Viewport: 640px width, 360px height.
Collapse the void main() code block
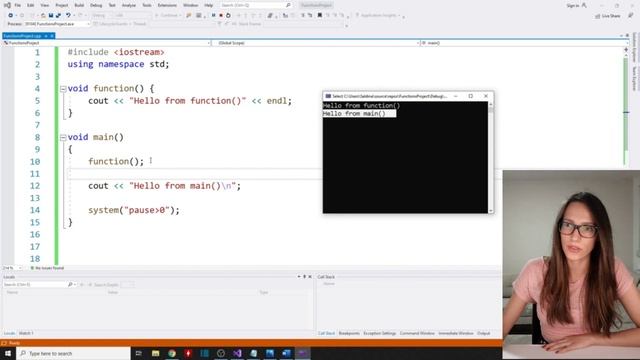63,138
